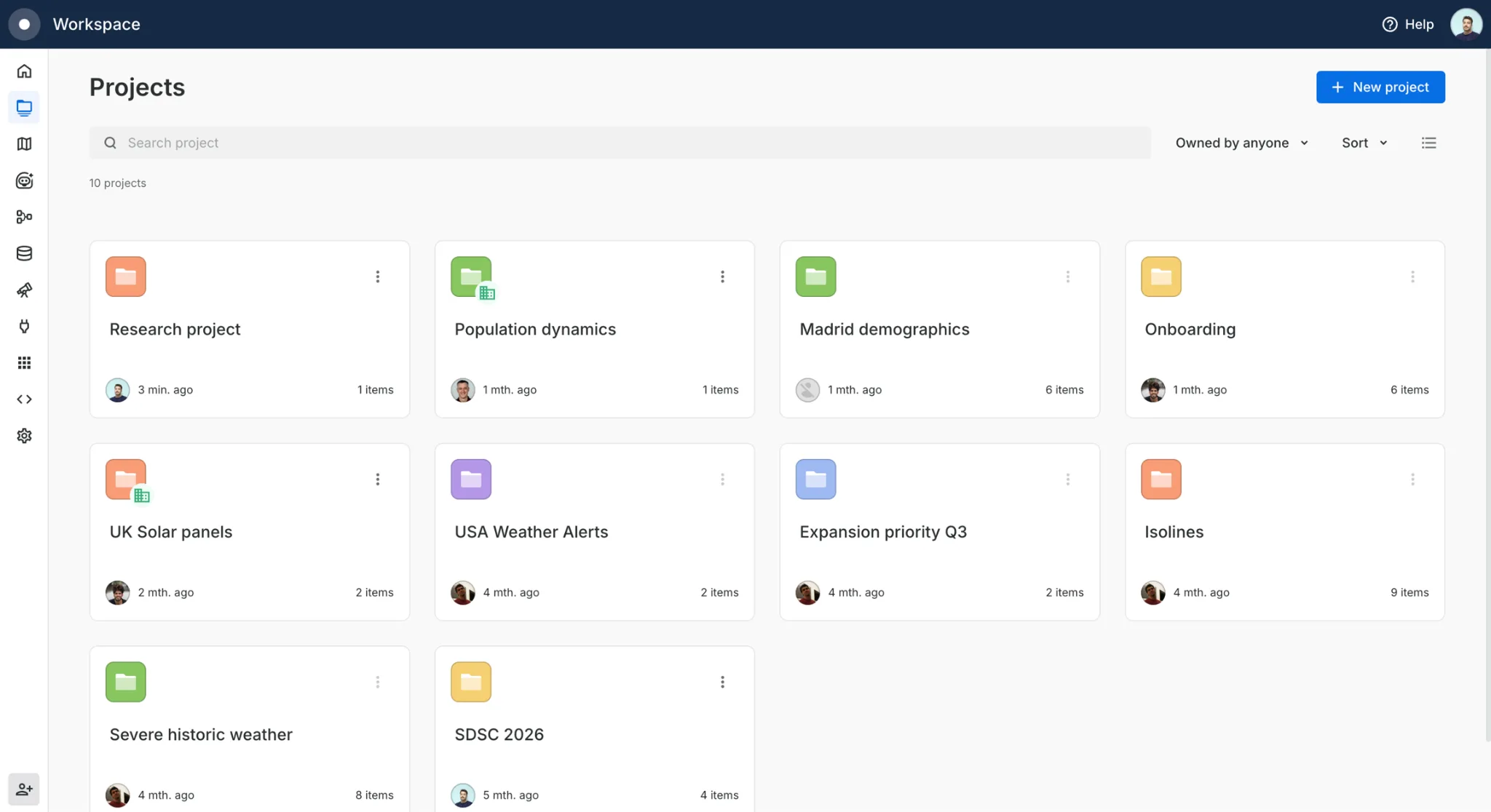The width and height of the screenshot is (1491, 812).
Task: Click the owner avatar on Research project card
Action: point(117,390)
